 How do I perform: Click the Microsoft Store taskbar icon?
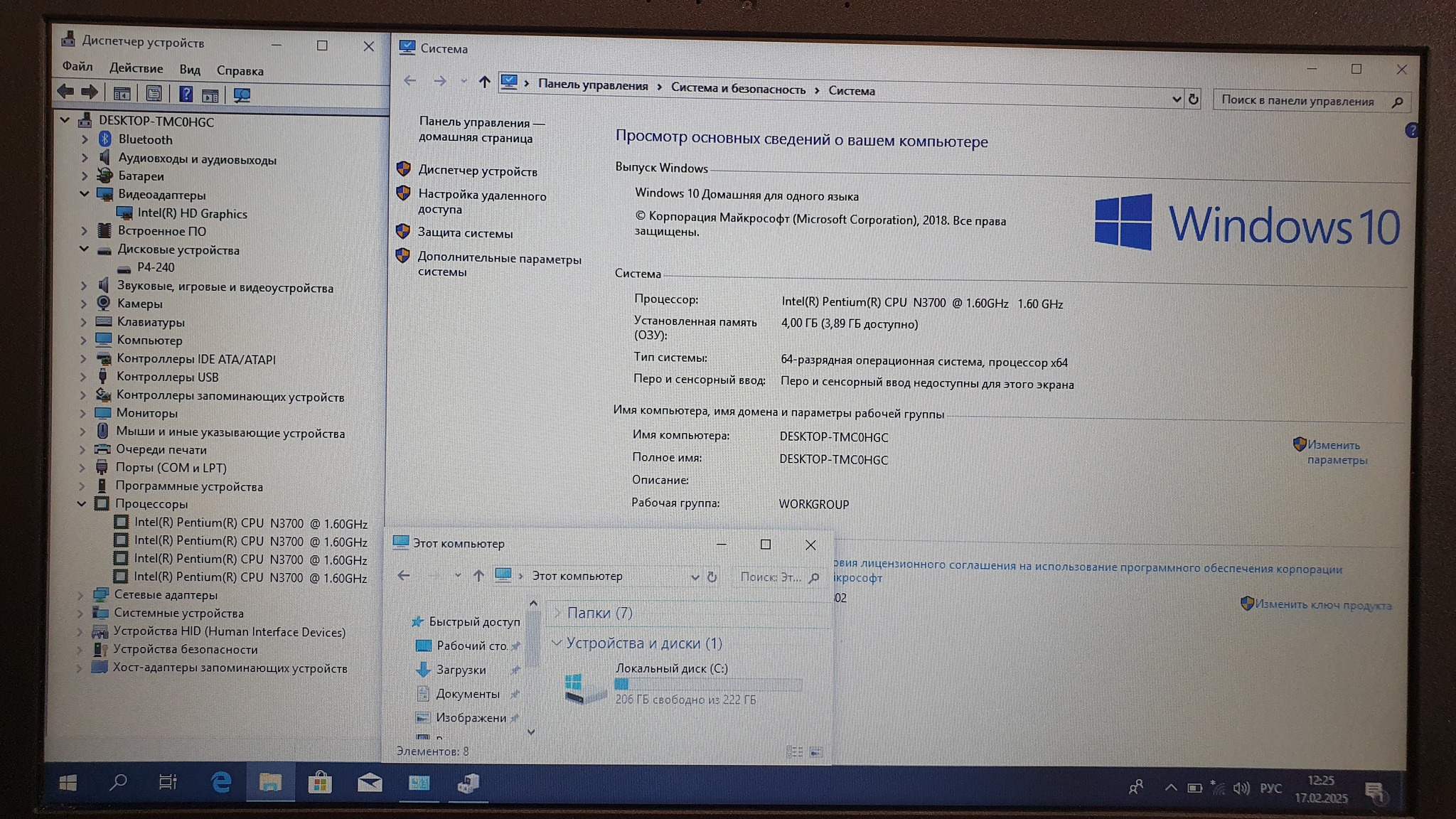coord(320,783)
